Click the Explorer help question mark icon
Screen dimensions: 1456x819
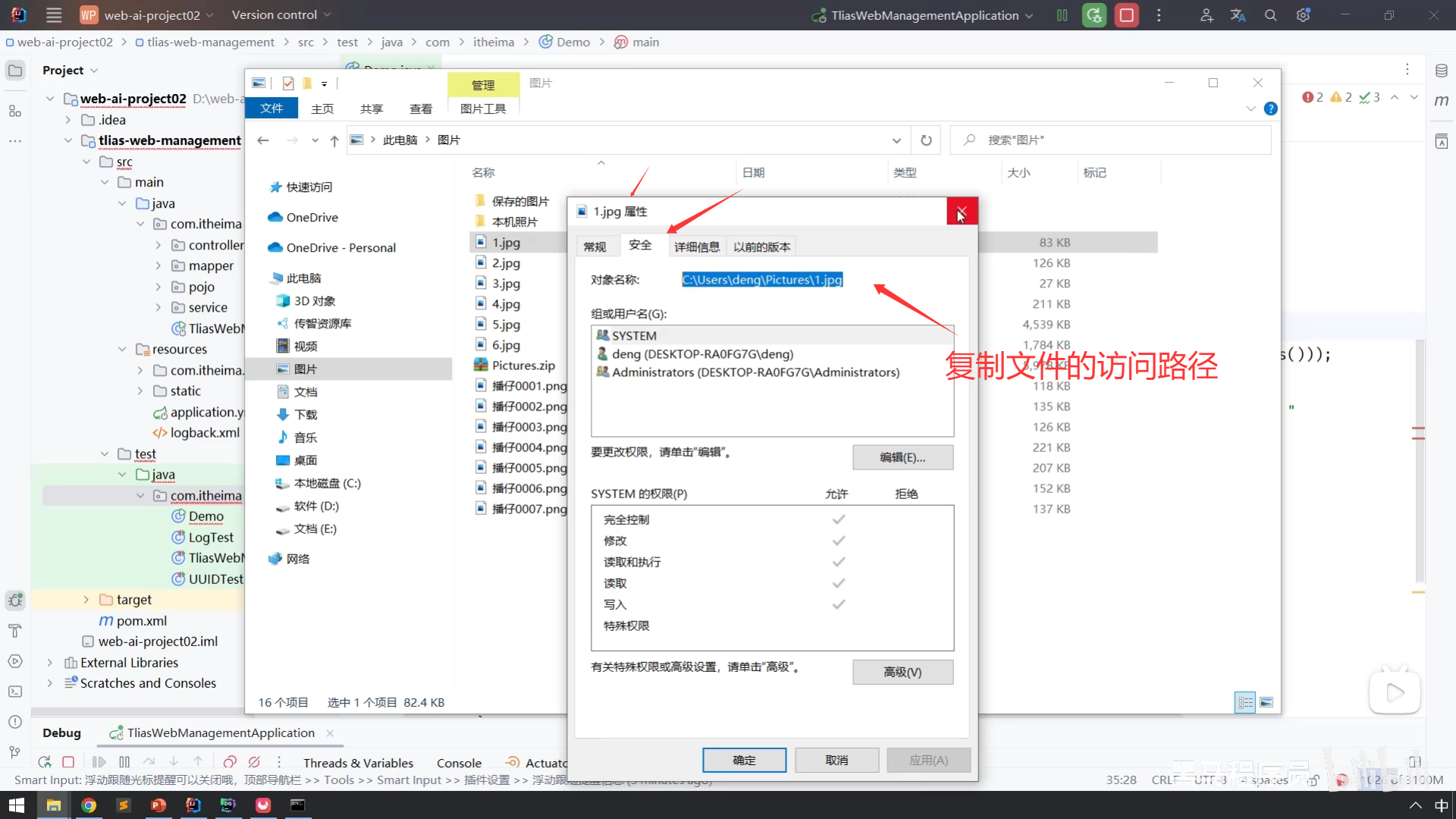tap(1271, 108)
